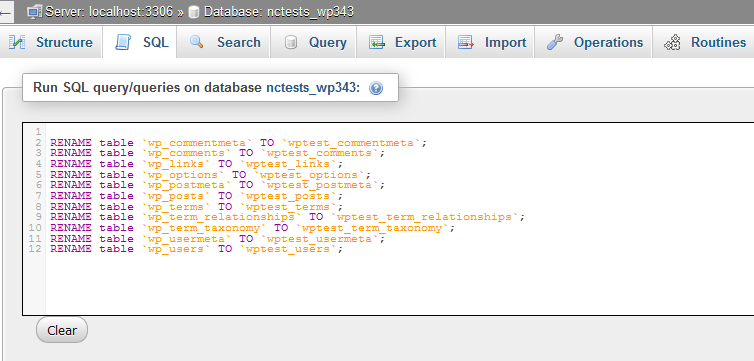Click the Import icon
754x361 pixels.
point(466,42)
